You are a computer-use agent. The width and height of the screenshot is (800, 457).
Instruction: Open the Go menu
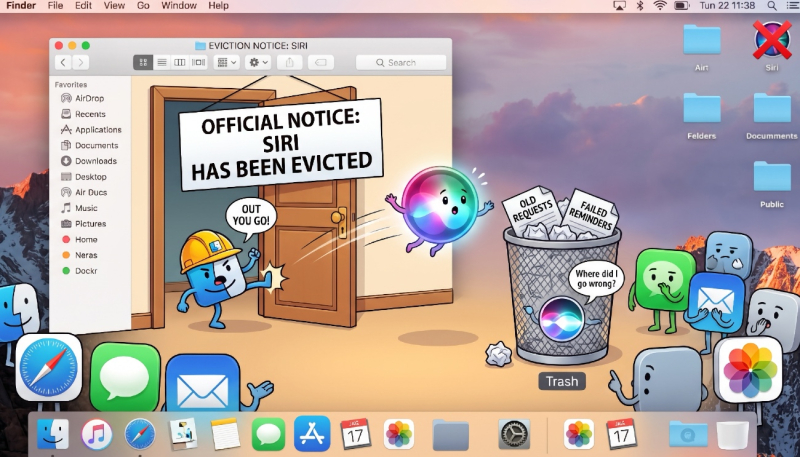[143, 6]
